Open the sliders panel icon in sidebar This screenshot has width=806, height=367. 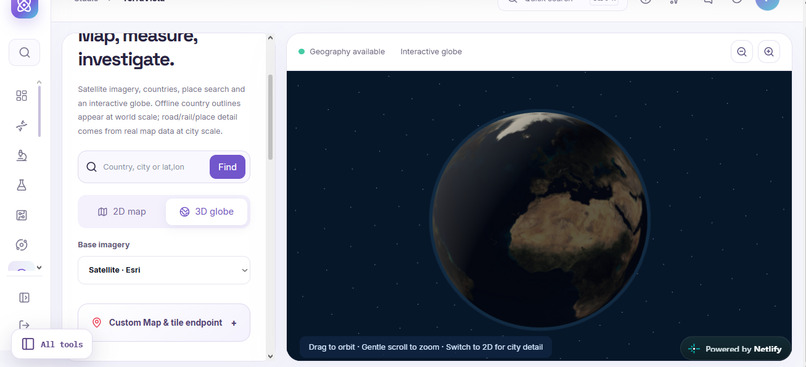pyautogui.click(x=22, y=215)
